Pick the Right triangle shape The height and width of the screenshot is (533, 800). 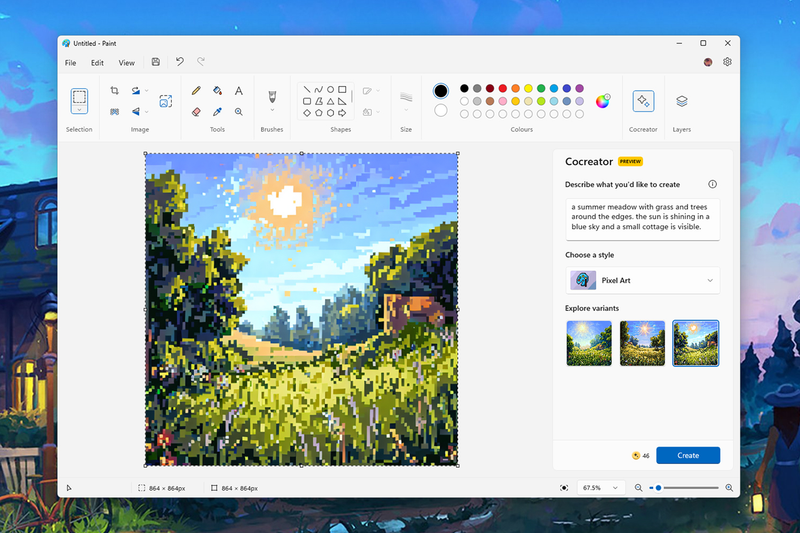click(342, 101)
